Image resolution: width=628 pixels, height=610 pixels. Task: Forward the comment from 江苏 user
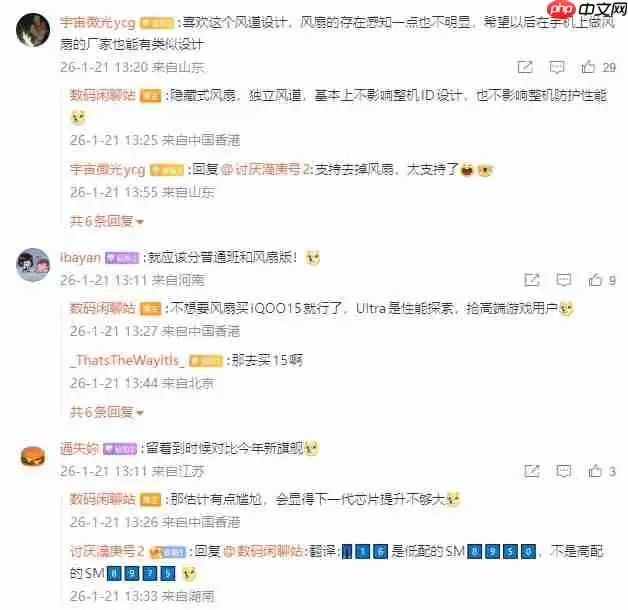pyautogui.click(x=532, y=471)
